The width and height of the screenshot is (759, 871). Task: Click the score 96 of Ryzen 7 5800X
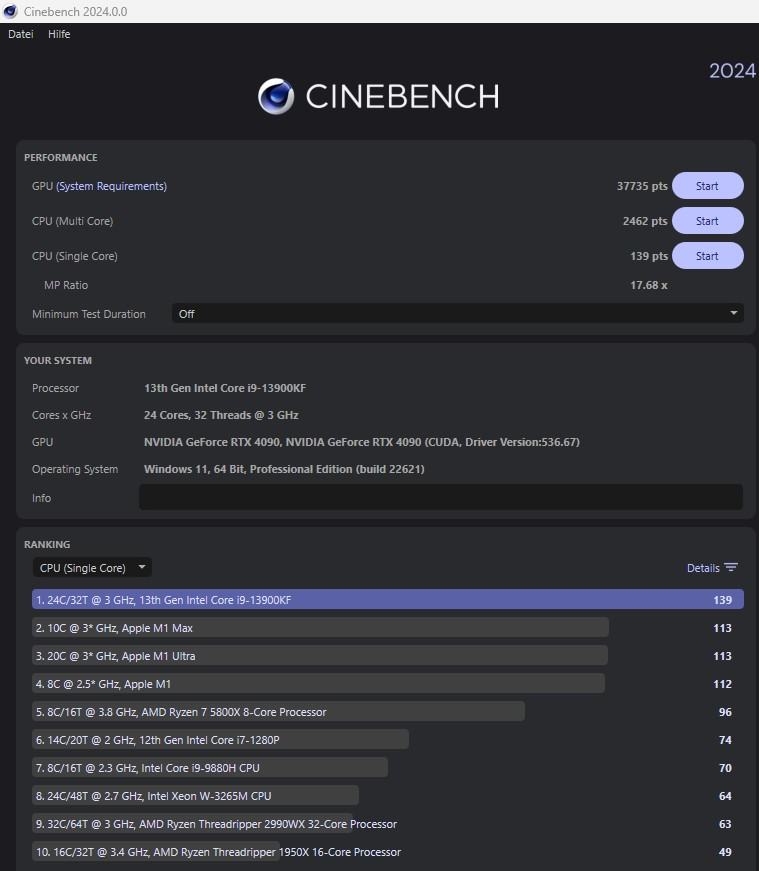(725, 712)
